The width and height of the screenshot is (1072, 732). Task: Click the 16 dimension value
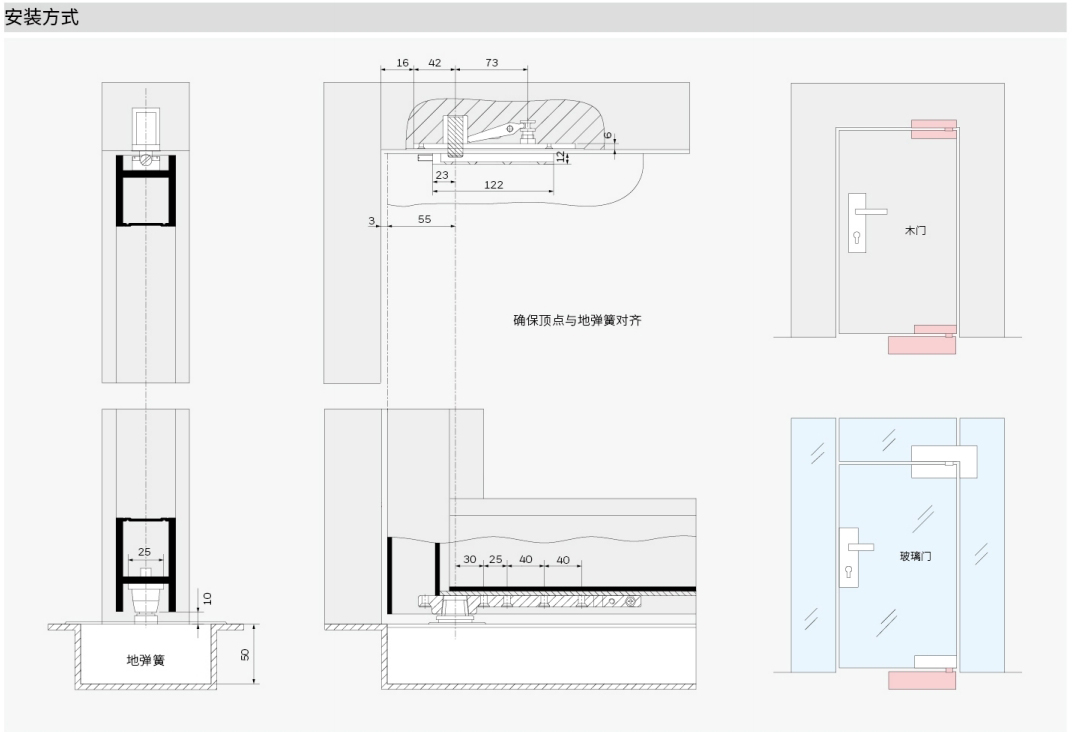coord(403,62)
